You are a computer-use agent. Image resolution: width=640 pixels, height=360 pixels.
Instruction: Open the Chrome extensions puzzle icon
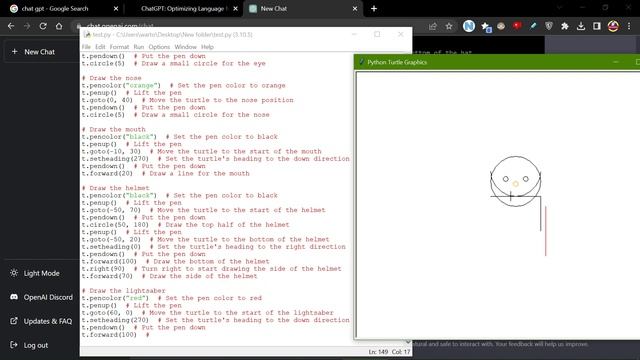coord(565,26)
